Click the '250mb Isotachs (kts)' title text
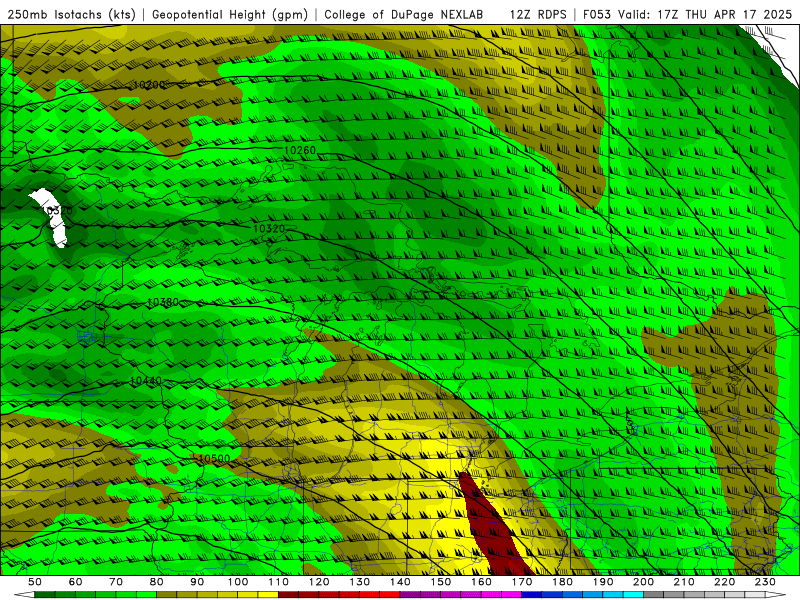The height and width of the screenshot is (600, 800). [x=72, y=15]
